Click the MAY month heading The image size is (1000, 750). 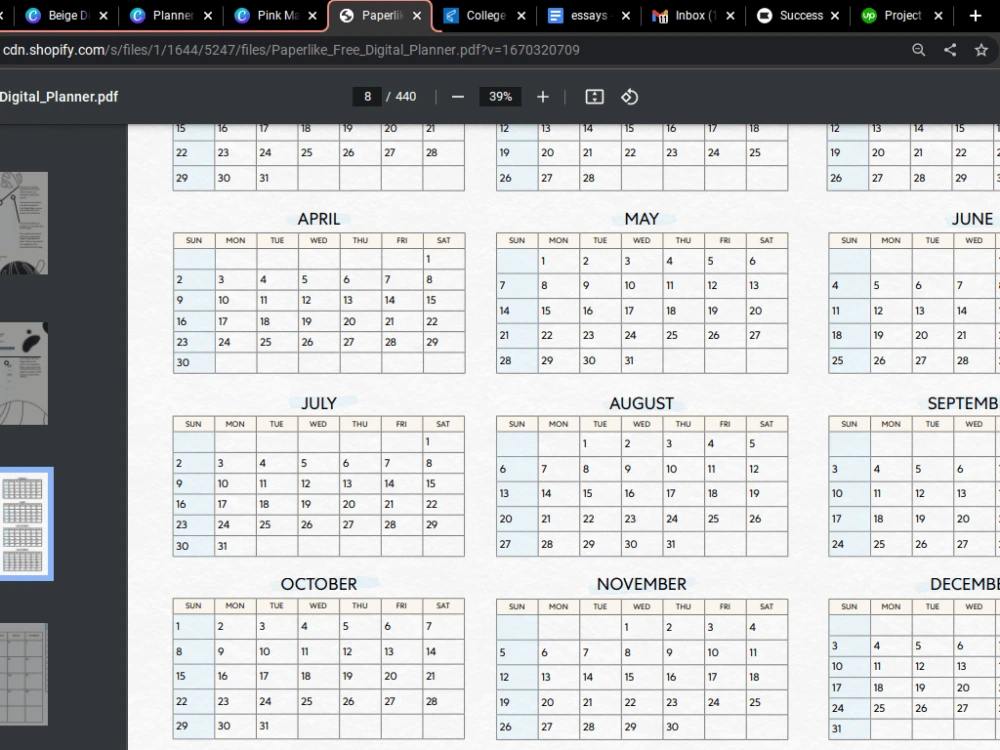tap(642, 219)
